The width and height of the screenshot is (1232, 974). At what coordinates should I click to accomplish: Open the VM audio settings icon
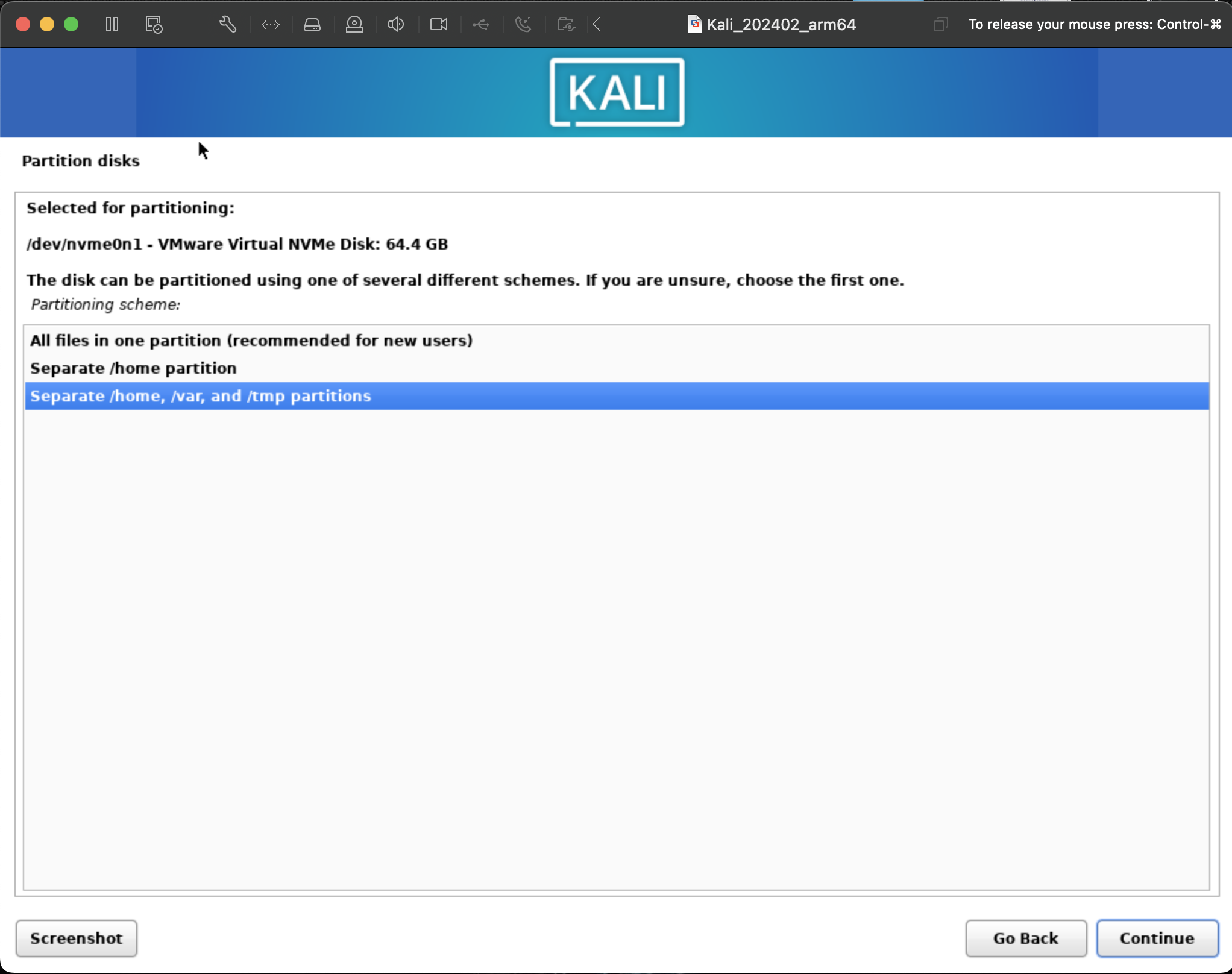(397, 24)
